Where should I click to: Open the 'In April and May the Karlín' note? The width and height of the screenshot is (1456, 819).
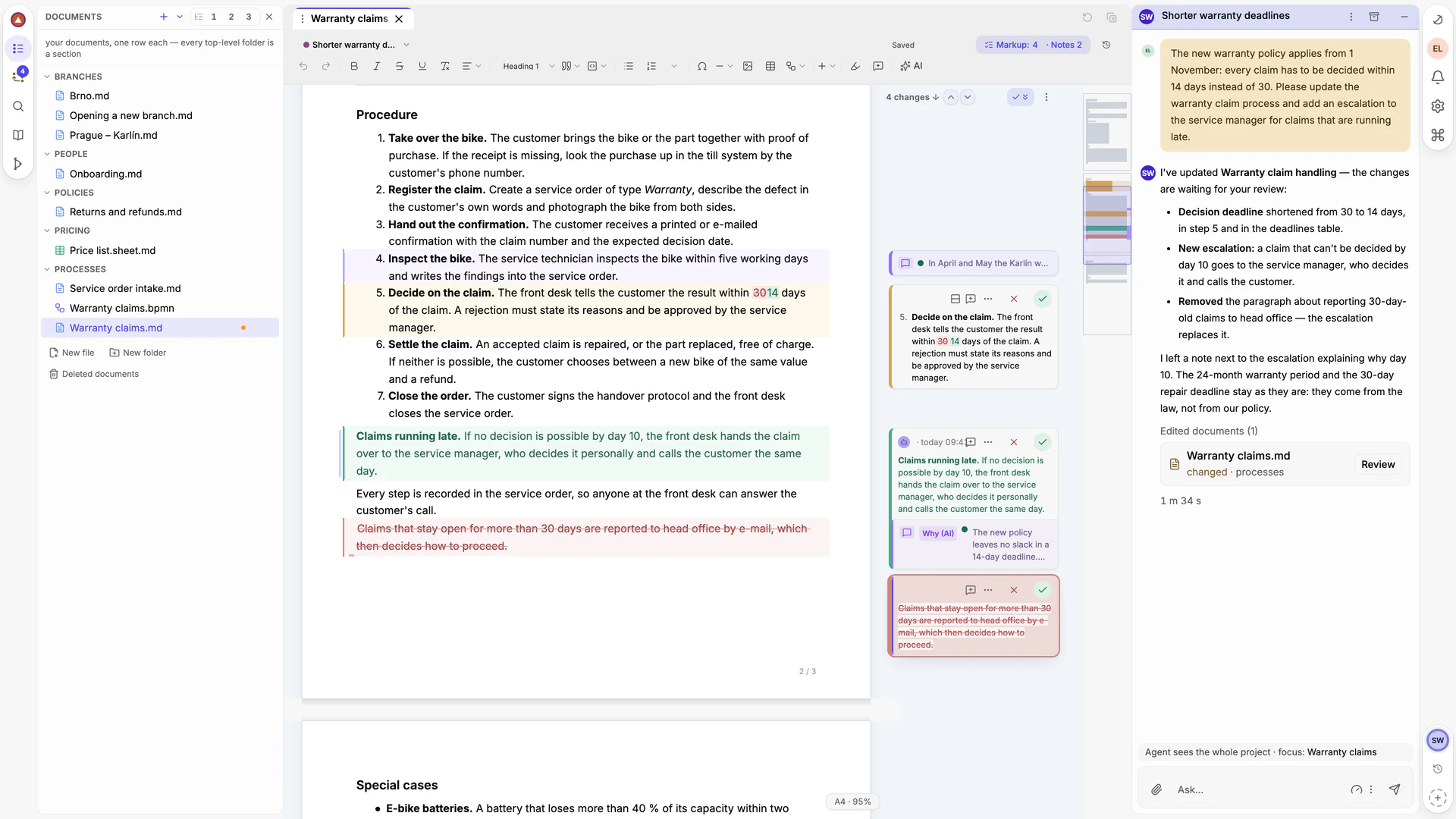click(974, 263)
